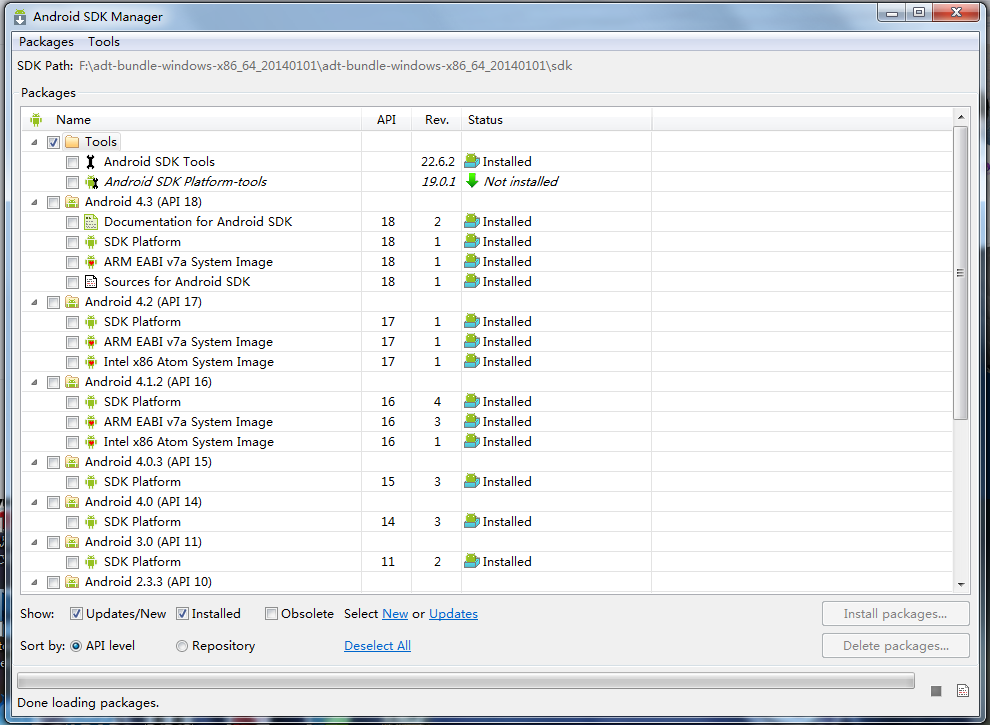
Task: Click the API 11 SDK Platform android icon
Action: click(x=91, y=561)
